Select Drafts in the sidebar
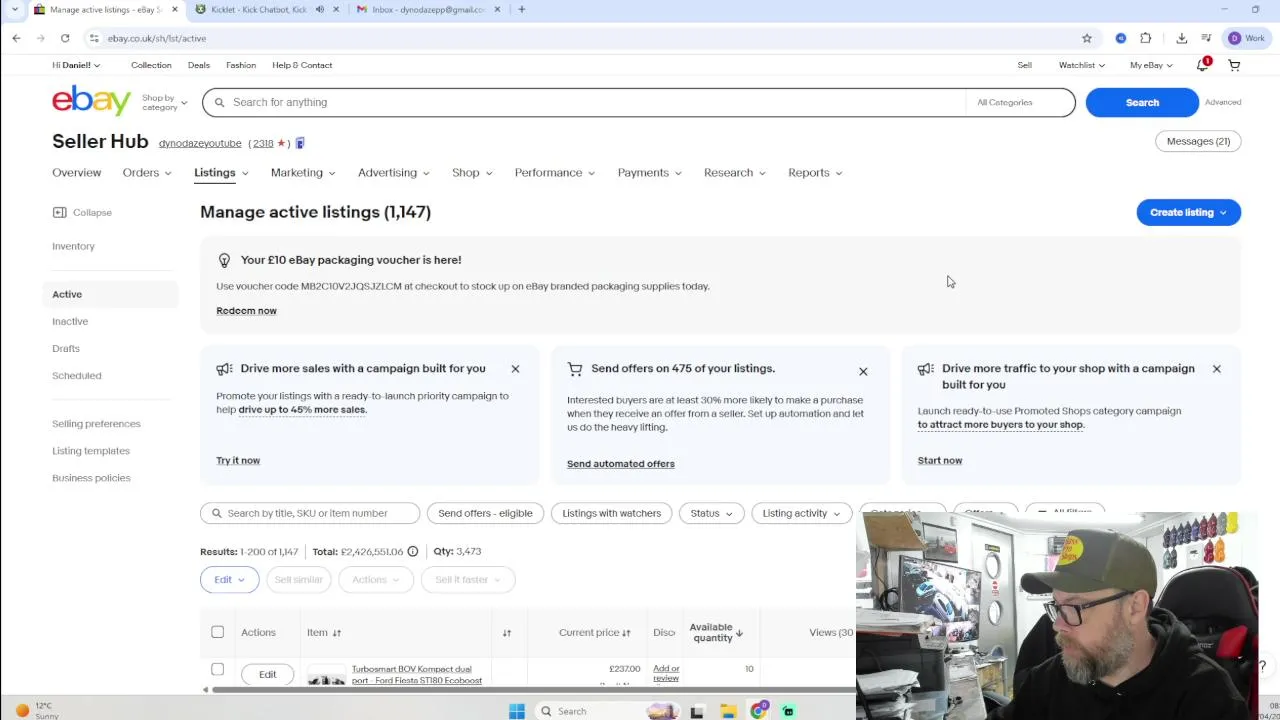Viewport: 1280px width, 720px height. point(66,348)
